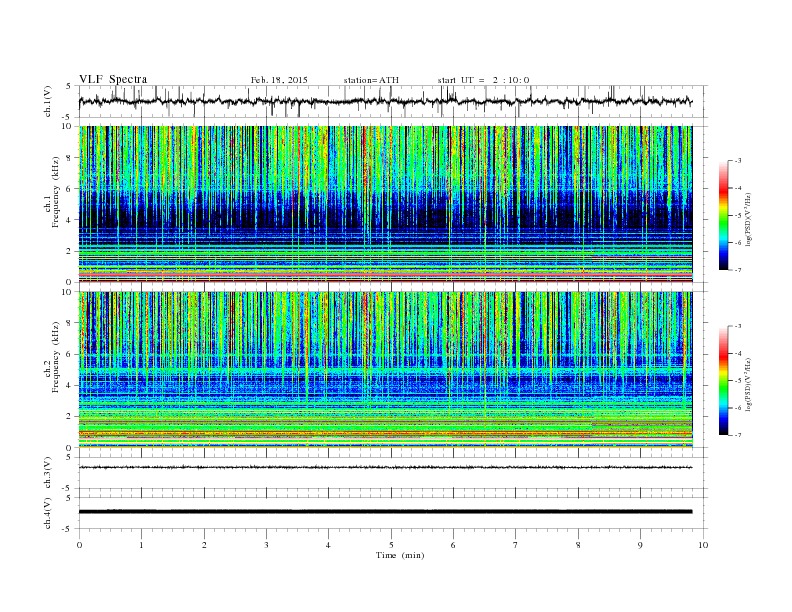Click the time axis tick label '0'
792x612 pixels.
[79, 545]
